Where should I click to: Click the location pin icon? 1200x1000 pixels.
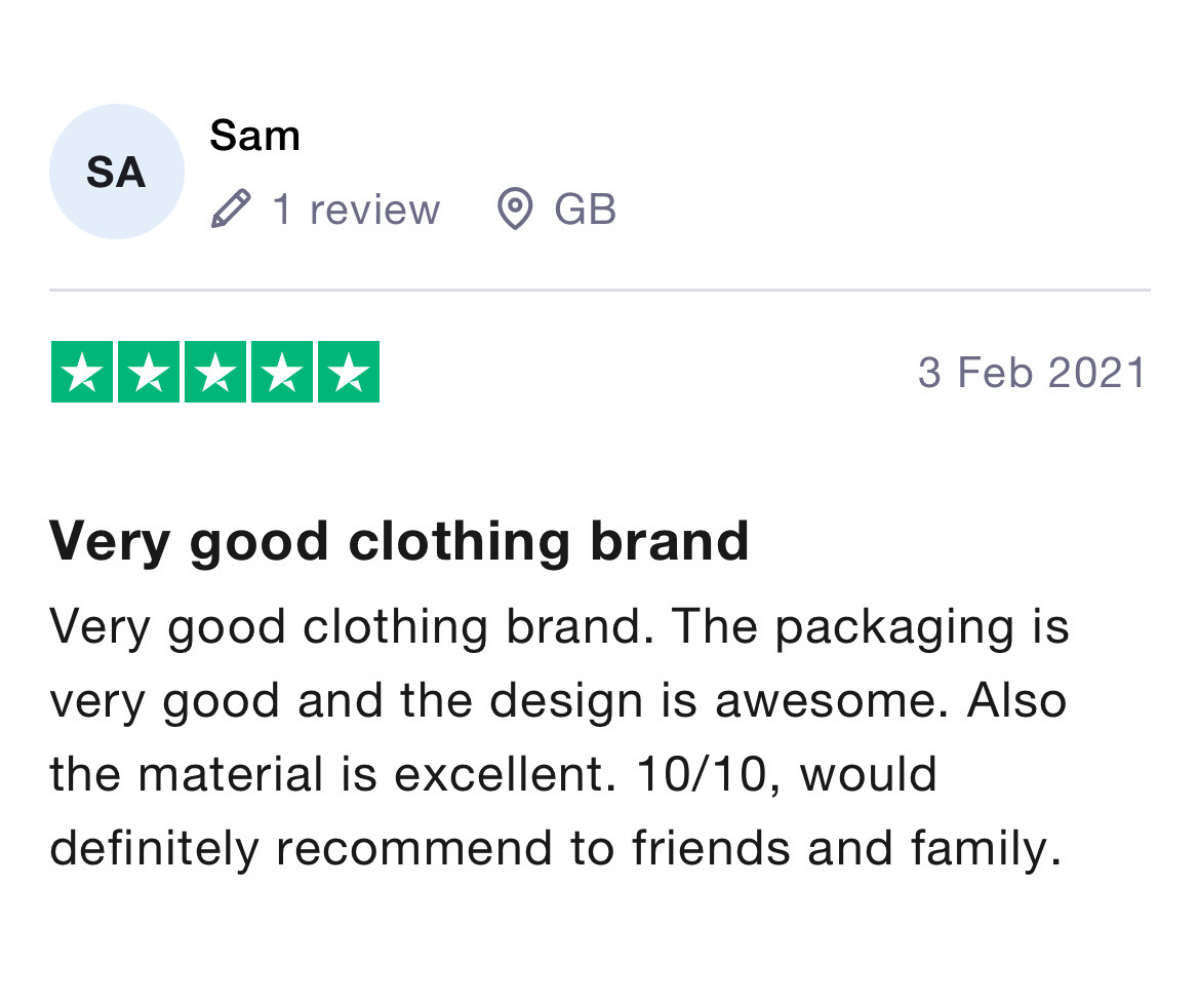coord(514,210)
